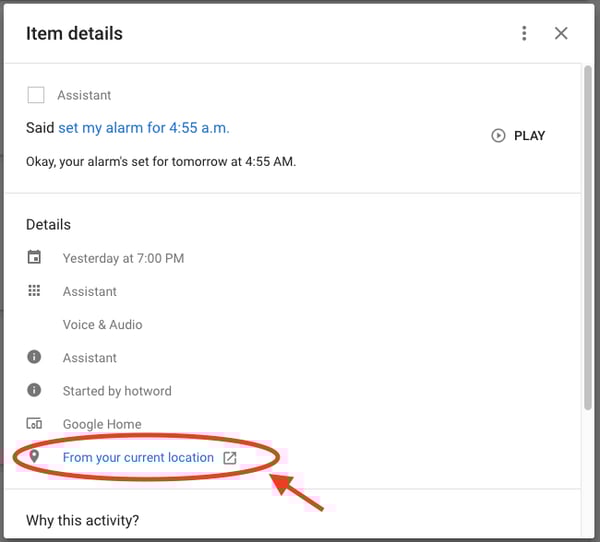Follow the 'From your current location' link

tap(138, 457)
